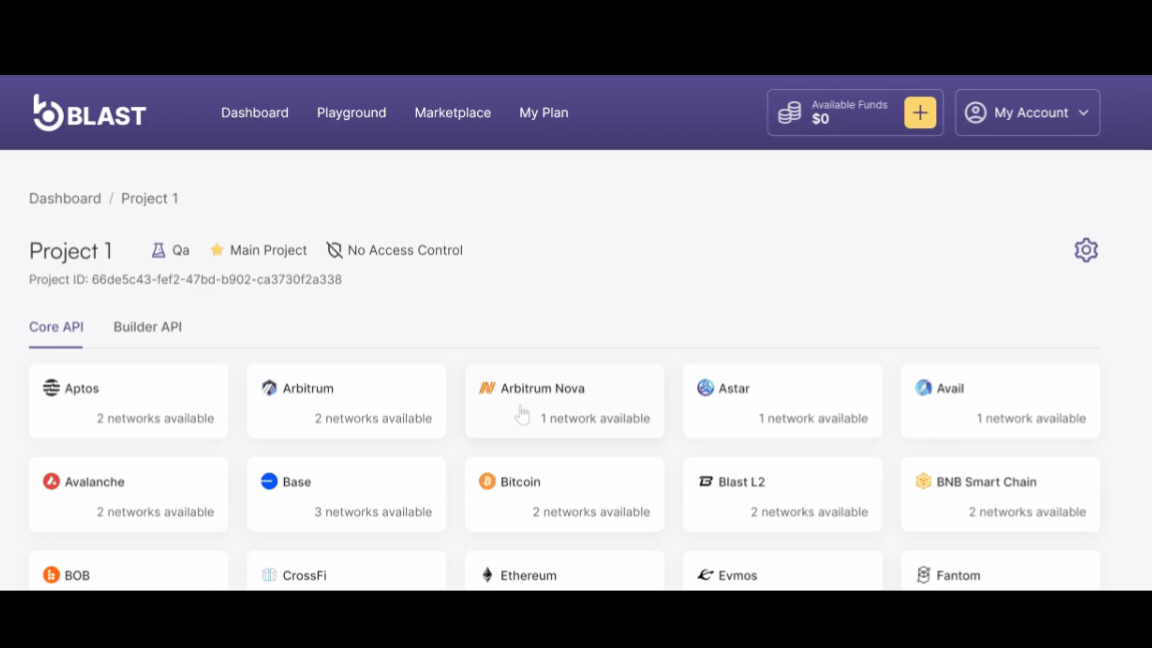The width and height of the screenshot is (1152, 648).
Task: Select the Bitcoin card name
Action: 520,482
